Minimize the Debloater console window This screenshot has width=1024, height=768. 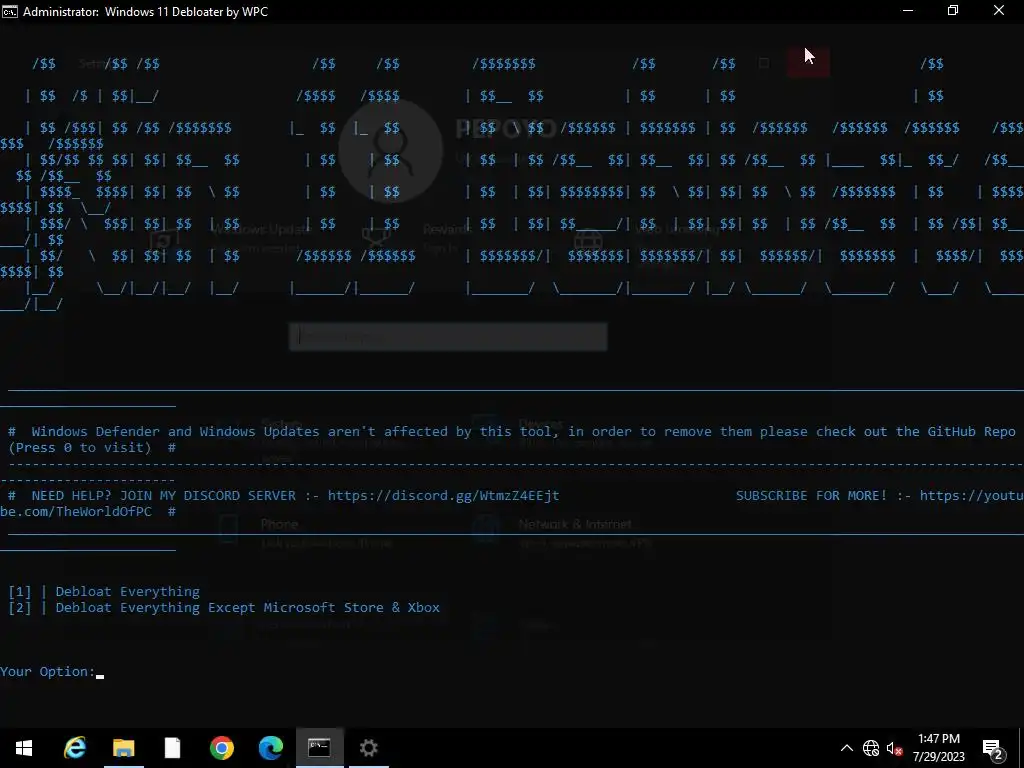(x=908, y=10)
